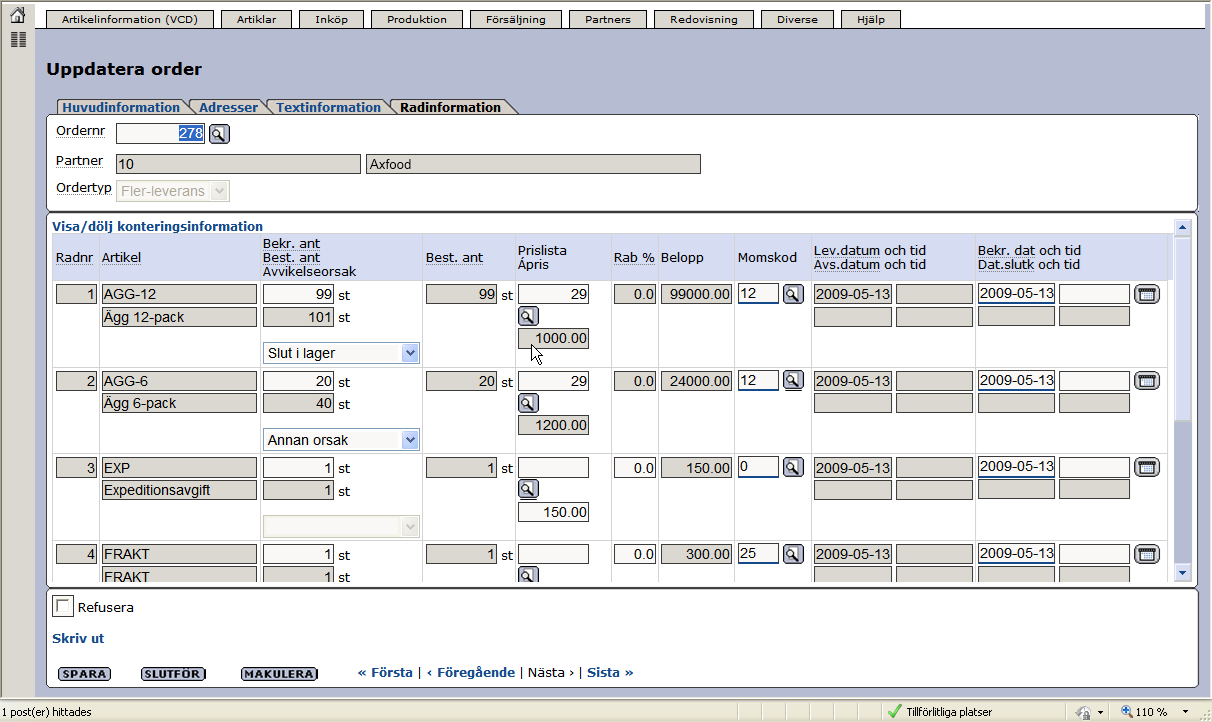This screenshot has width=1212, height=722.
Task: Click the trusted sites status icon
Action: pyautogui.click(x=894, y=712)
